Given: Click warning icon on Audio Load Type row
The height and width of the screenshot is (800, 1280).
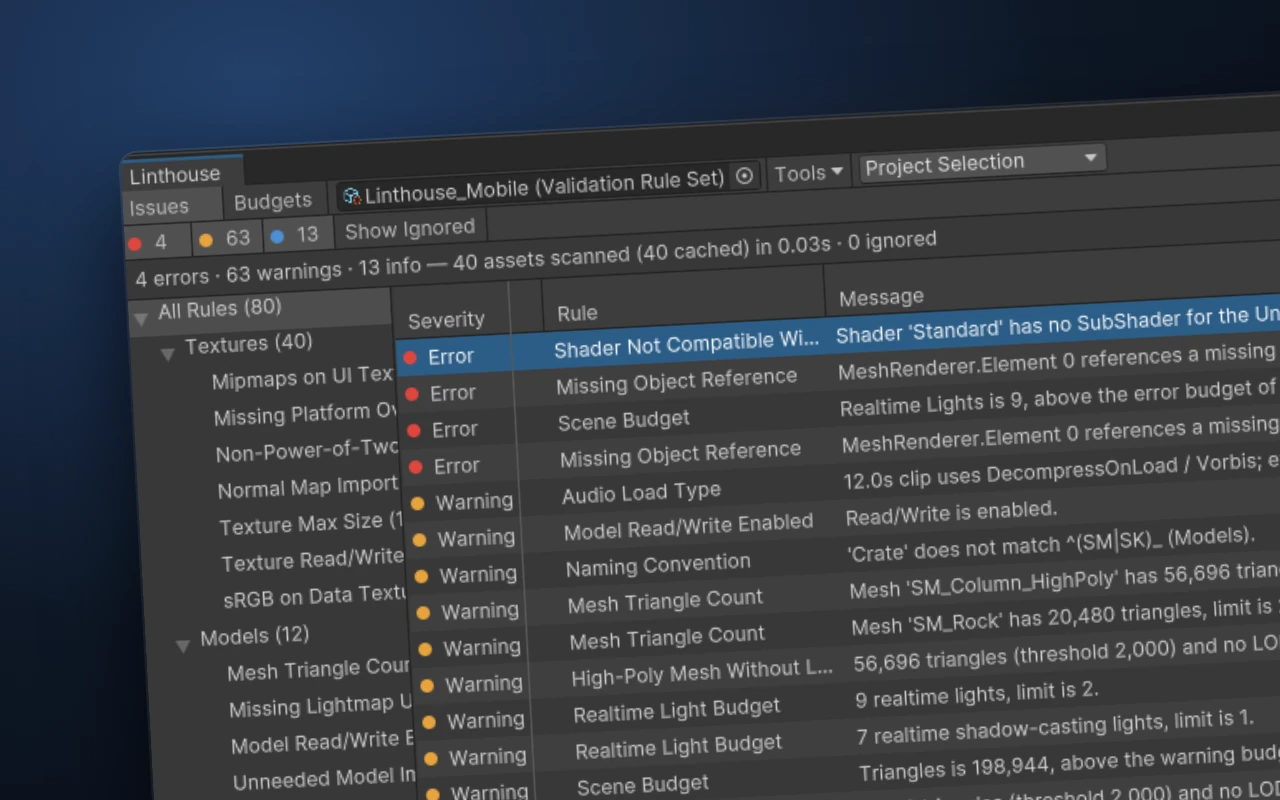Looking at the screenshot, I should 418,503.
